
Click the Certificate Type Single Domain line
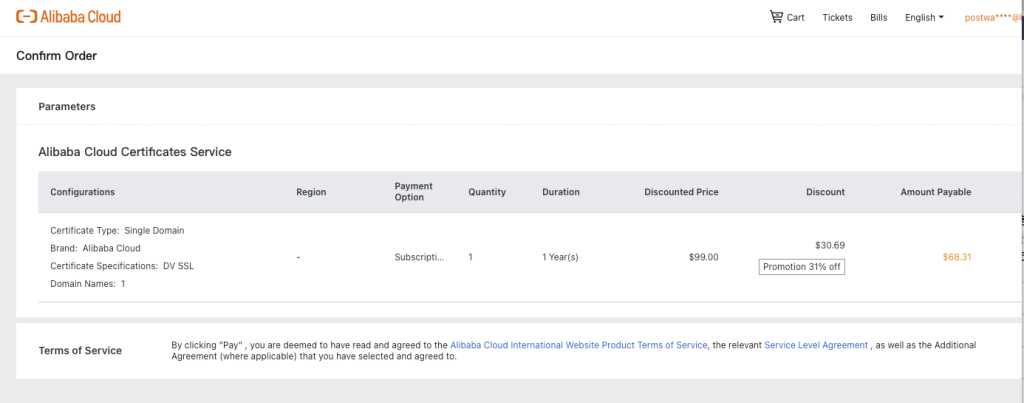(117, 230)
